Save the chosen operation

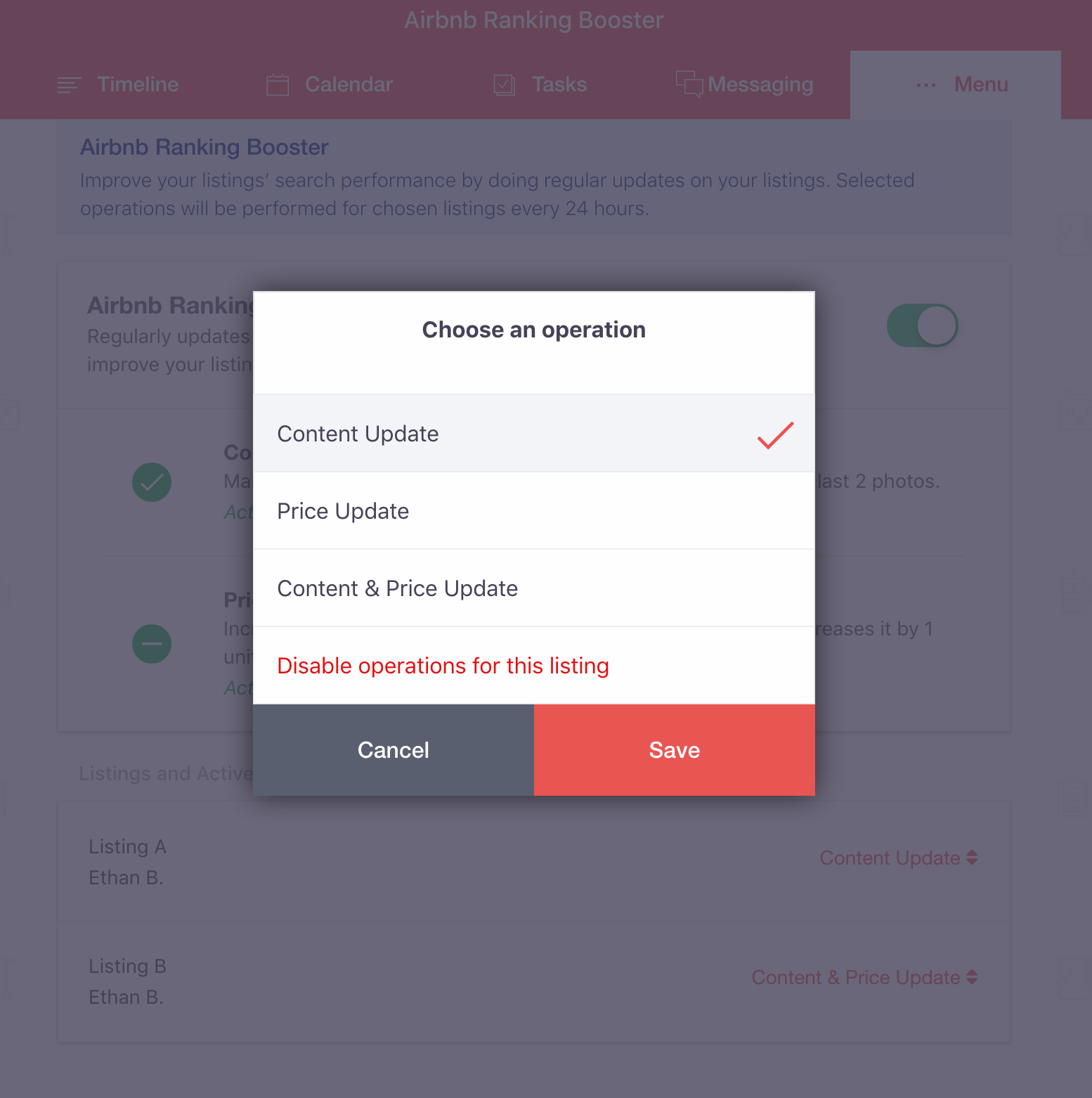click(675, 750)
